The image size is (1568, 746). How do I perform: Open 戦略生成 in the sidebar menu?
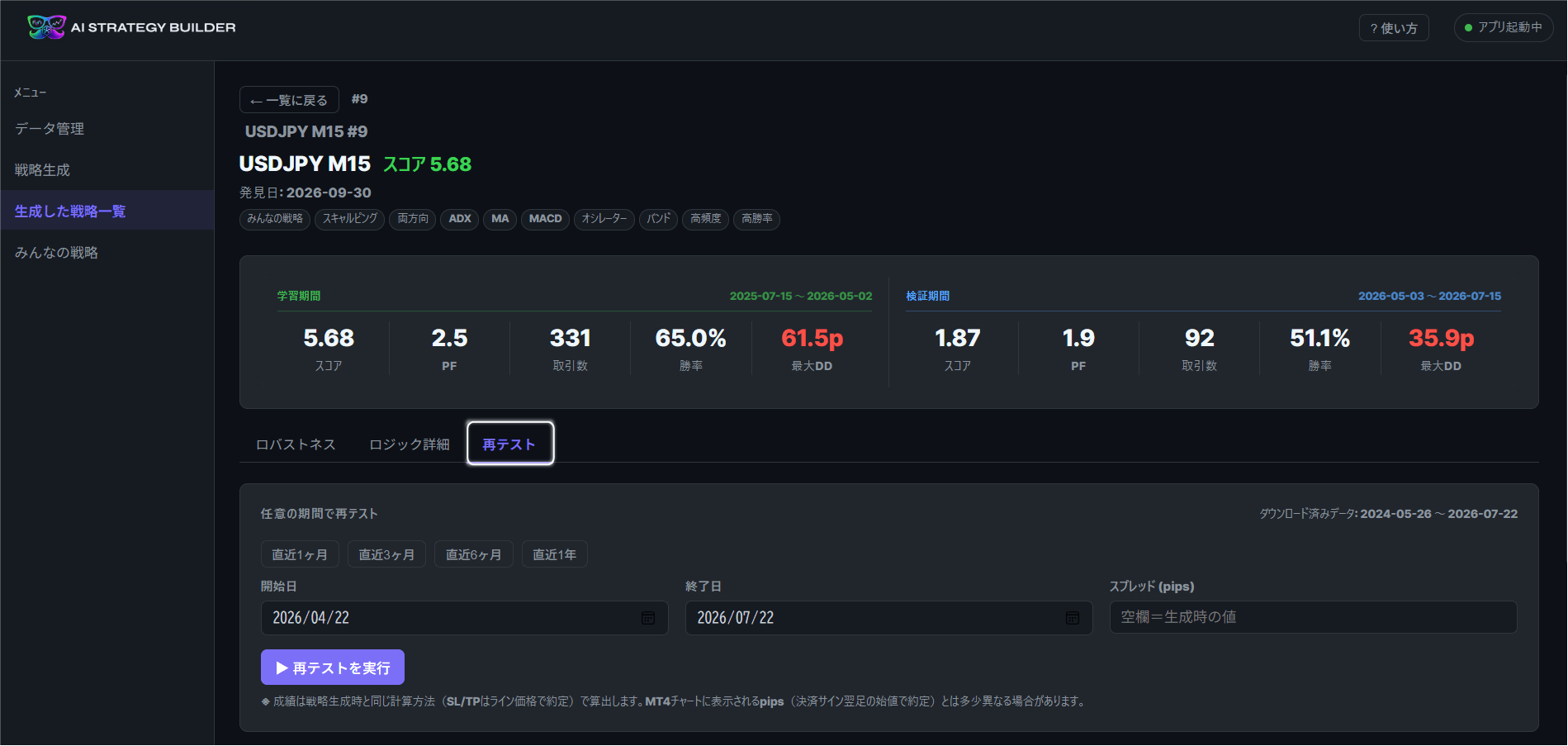pyautogui.click(x=107, y=170)
